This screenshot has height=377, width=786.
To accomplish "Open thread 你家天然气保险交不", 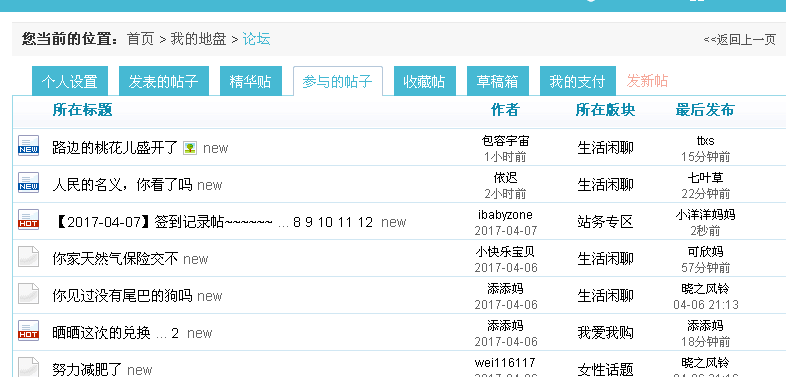I will click(115, 259).
